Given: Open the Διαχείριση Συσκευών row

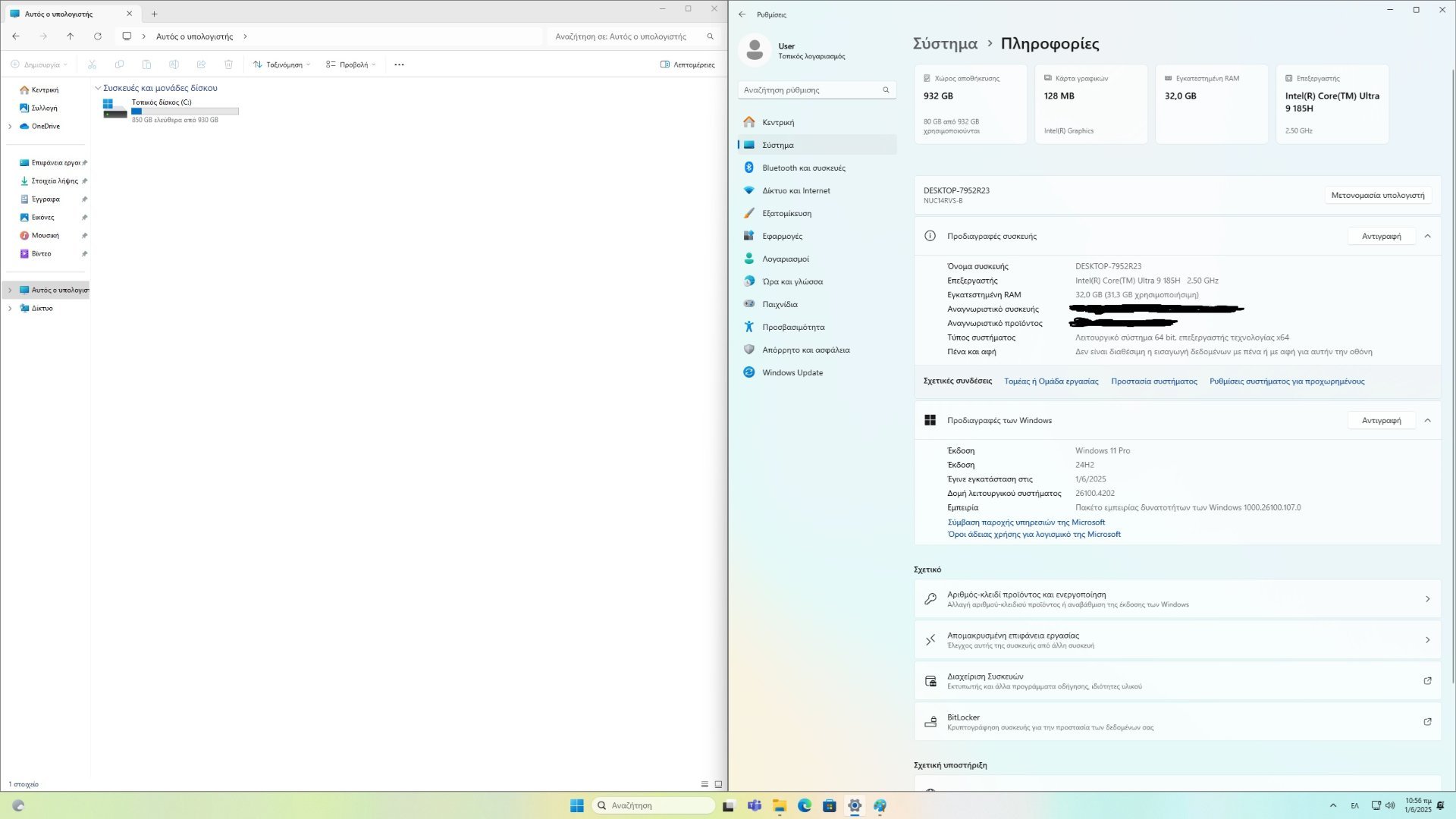Looking at the screenshot, I should [1178, 681].
